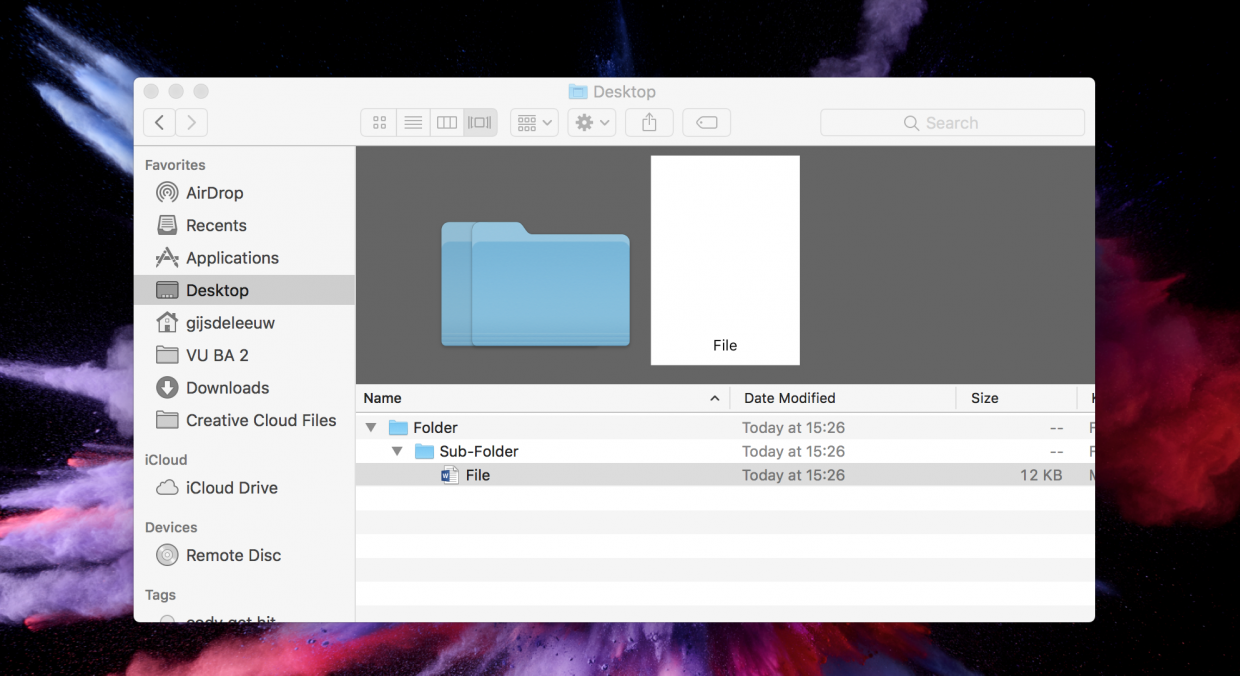The height and width of the screenshot is (676, 1240).
Task: Open the Action gear dropdown menu
Action: [x=591, y=123]
